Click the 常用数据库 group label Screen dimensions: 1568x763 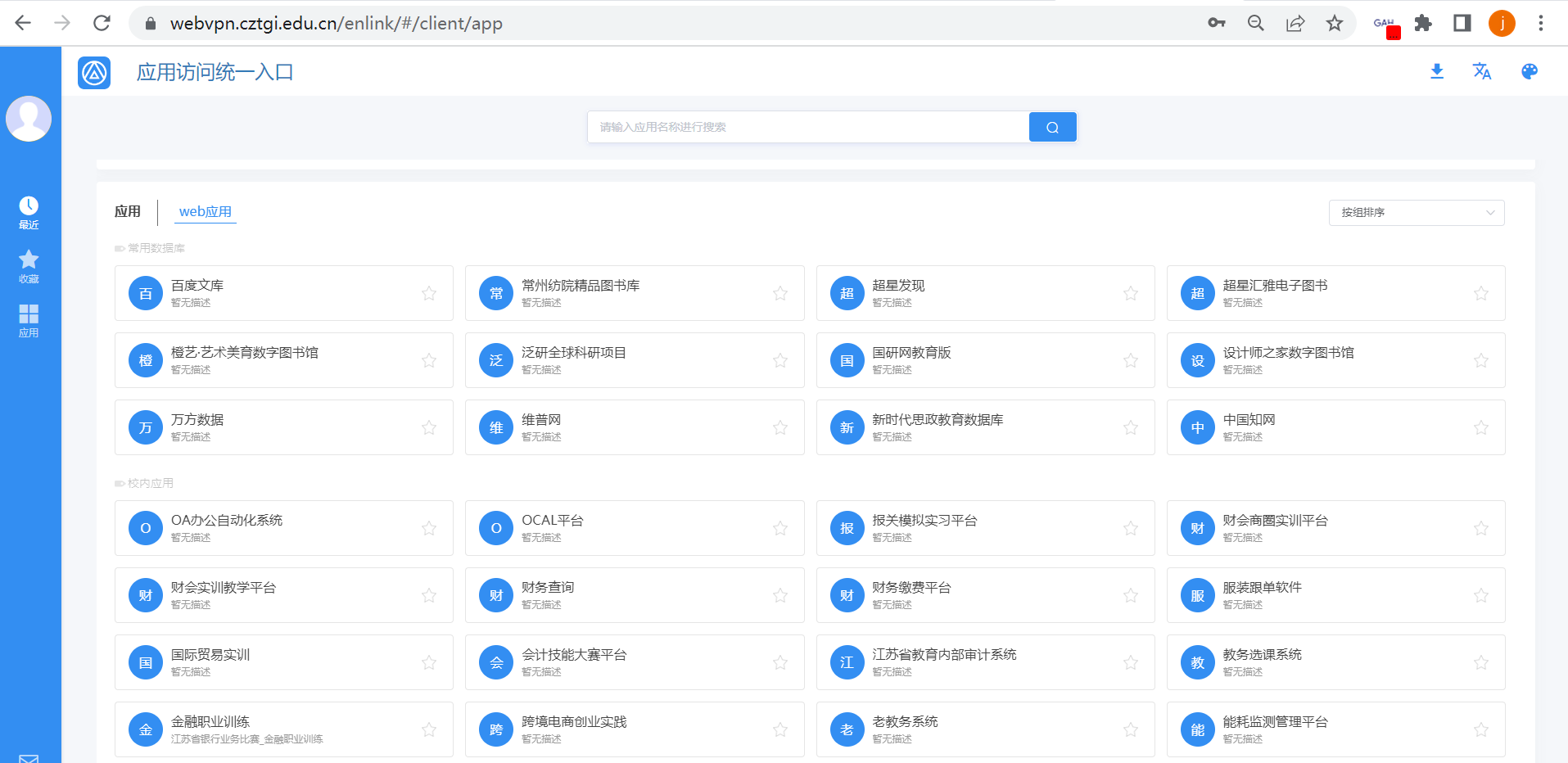click(x=156, y=248)
